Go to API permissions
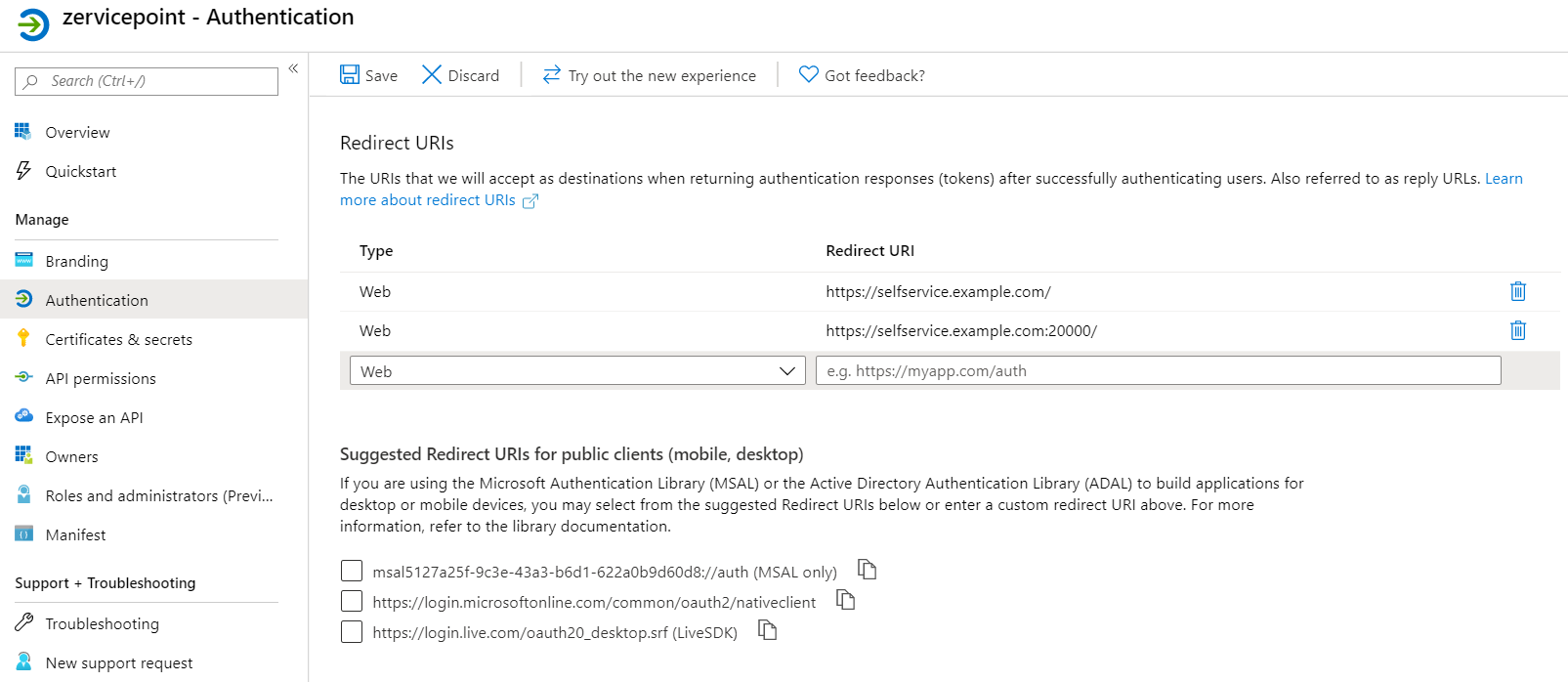The height and width of the screenshot is (682, 1568). click(x=101, y=378)
